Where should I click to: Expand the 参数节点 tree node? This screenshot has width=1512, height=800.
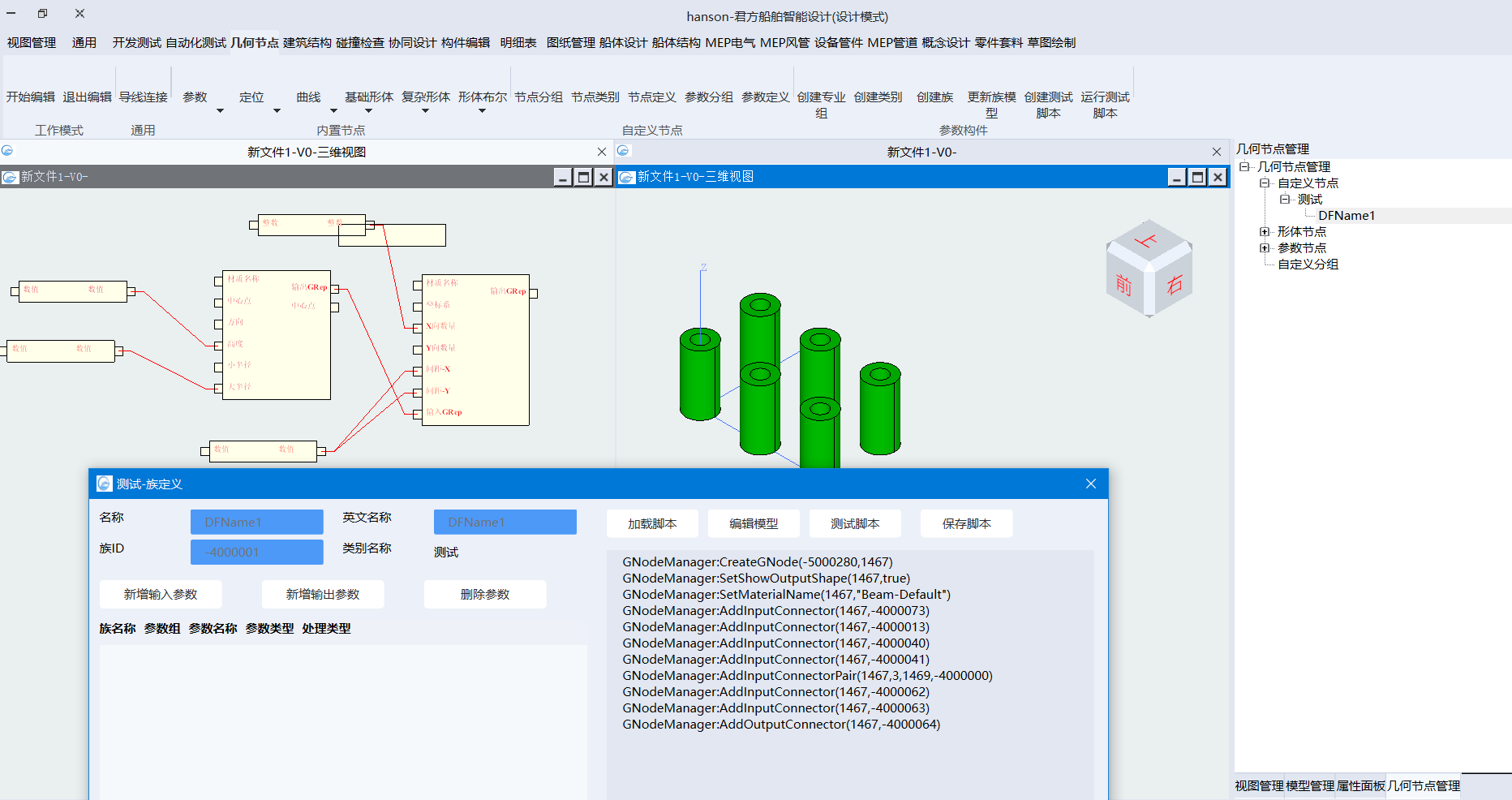click(1264, 248)
